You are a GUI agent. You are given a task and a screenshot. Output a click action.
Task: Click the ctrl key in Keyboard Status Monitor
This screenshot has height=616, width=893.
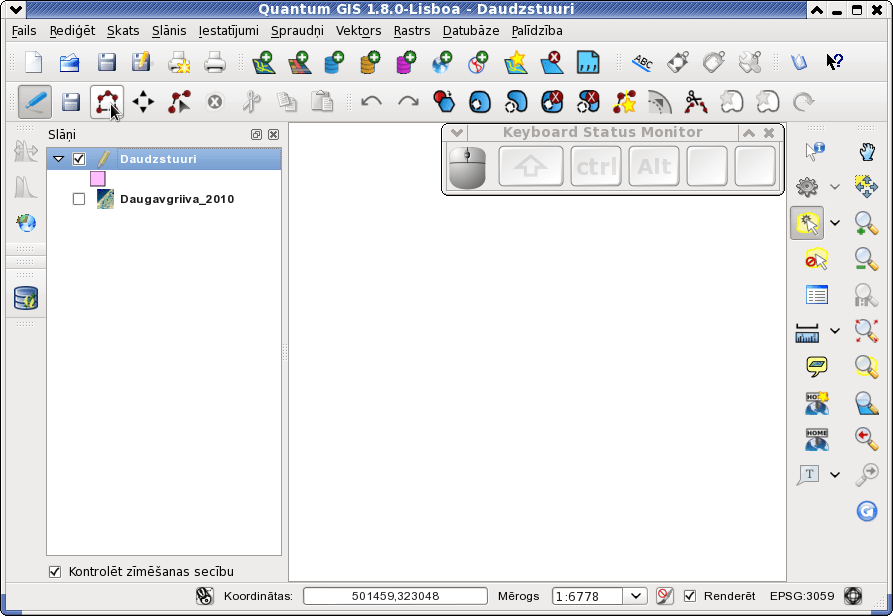(x=596, y=166)
